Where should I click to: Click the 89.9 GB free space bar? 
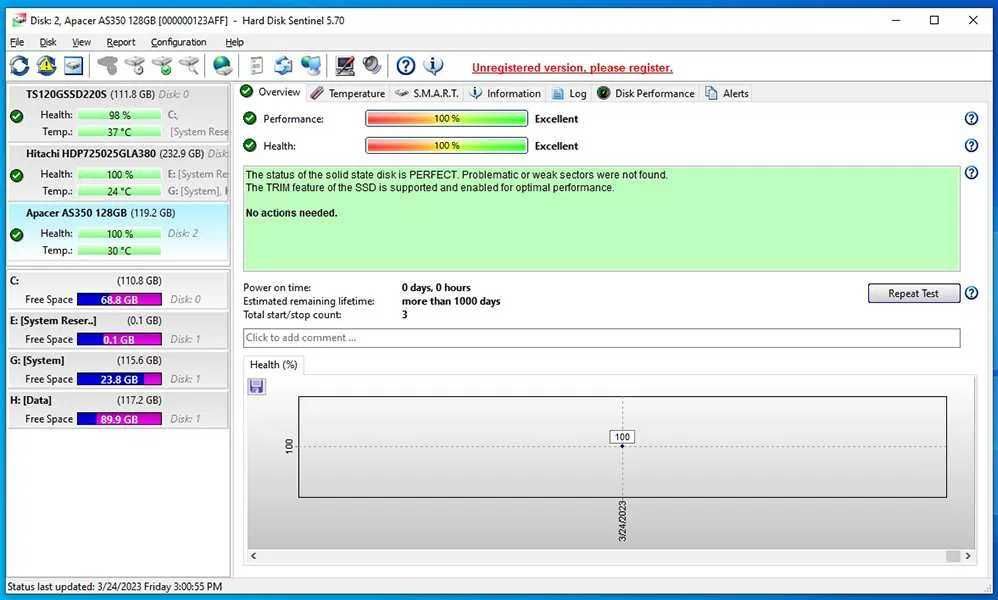coord(119,419)
